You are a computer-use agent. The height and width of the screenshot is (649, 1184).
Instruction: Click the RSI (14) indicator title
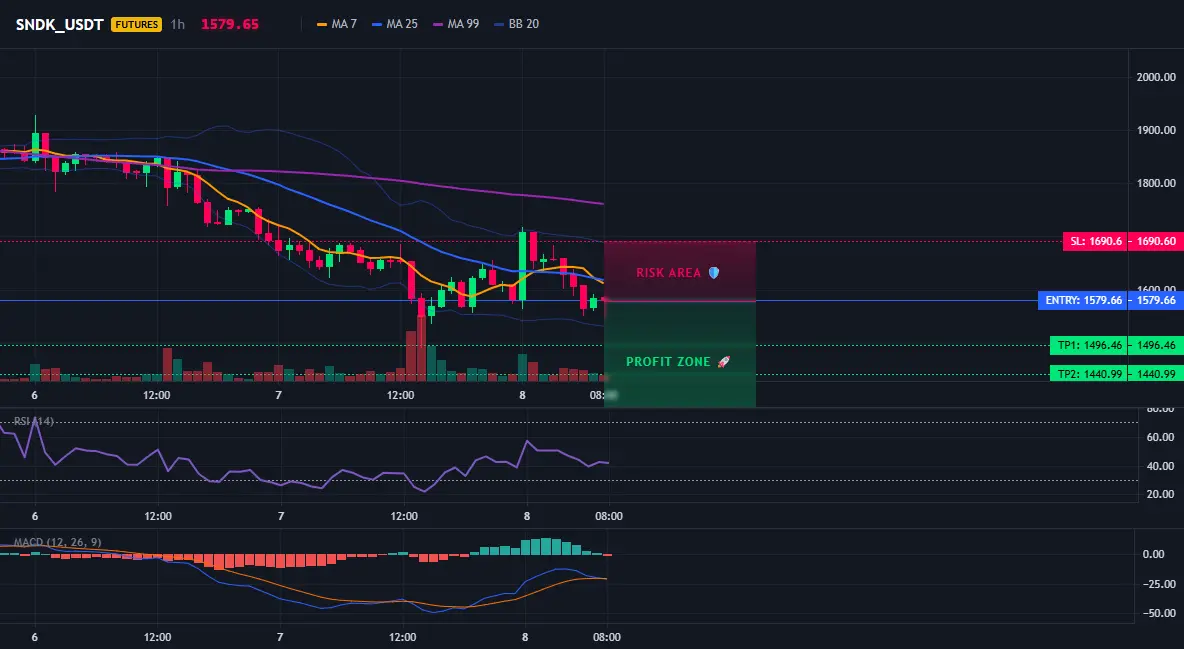33,421
